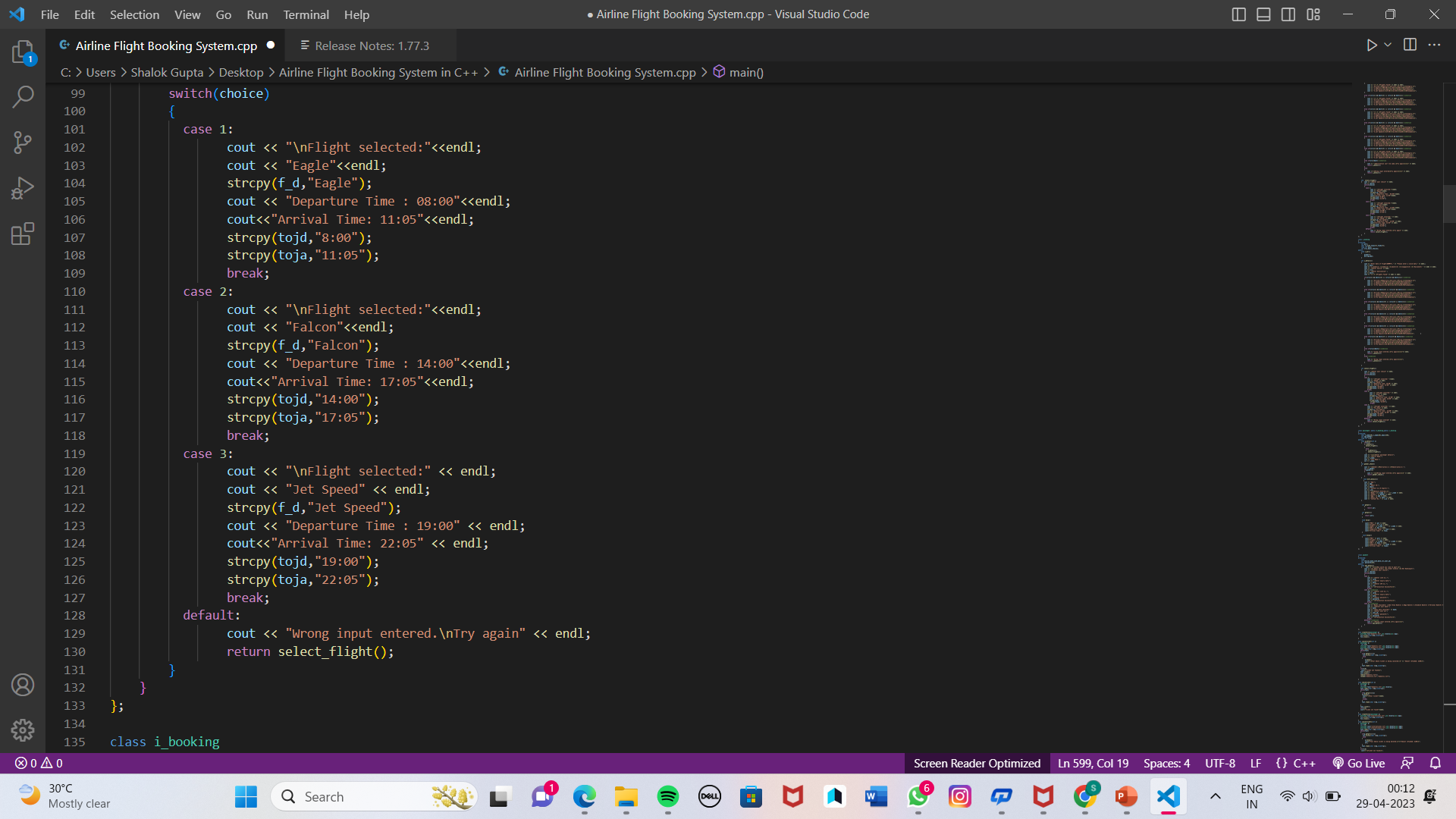Open the Explorer view in activity bar
Viewport: 1456px width, 819px height.
click(x=23, y=52)
